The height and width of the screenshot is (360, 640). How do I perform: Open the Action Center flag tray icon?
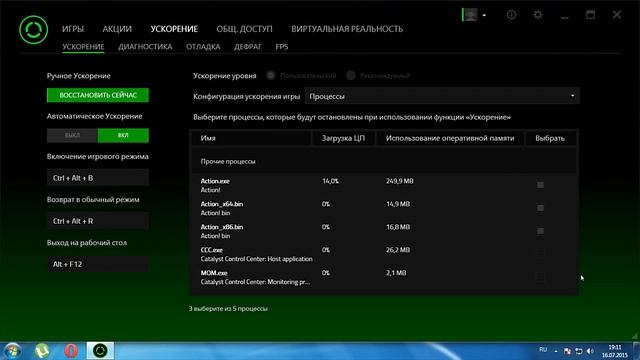(x=567, y=351)
